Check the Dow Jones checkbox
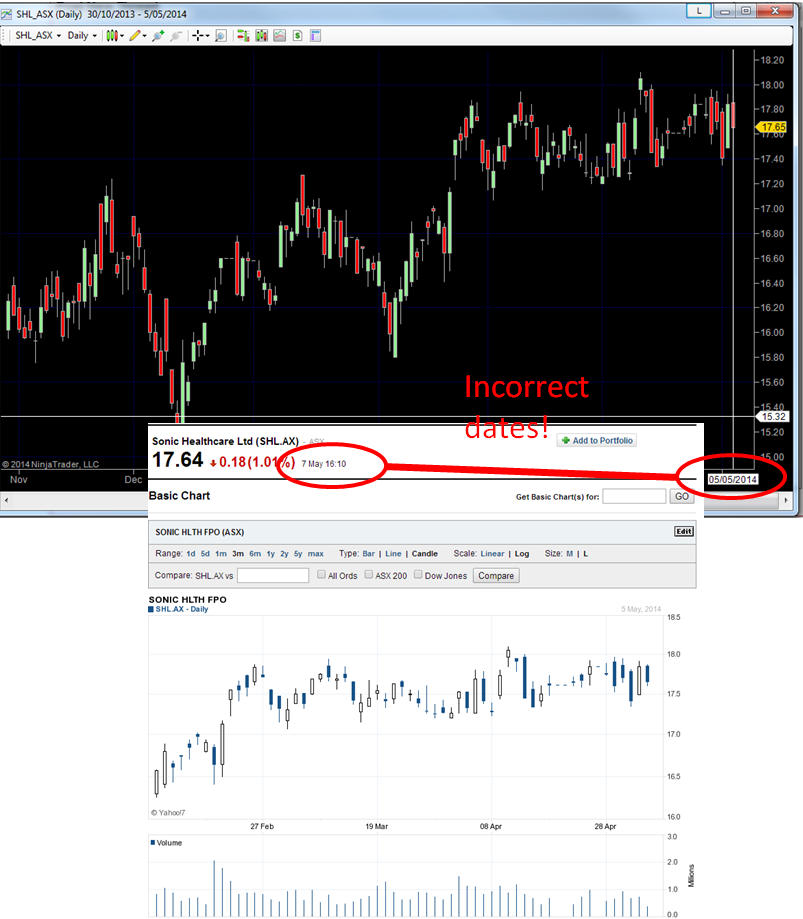Screen dimensions: 803x919 [418, 574]
